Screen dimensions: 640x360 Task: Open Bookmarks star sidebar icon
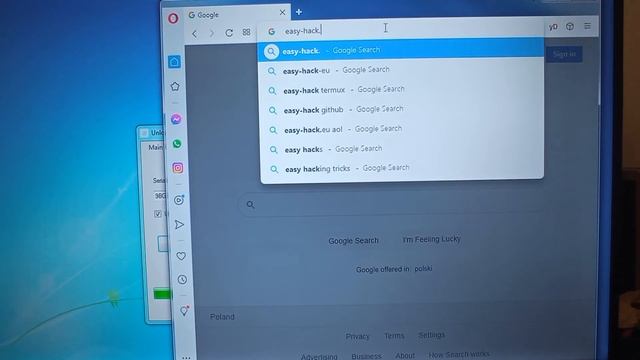point(175,87)
